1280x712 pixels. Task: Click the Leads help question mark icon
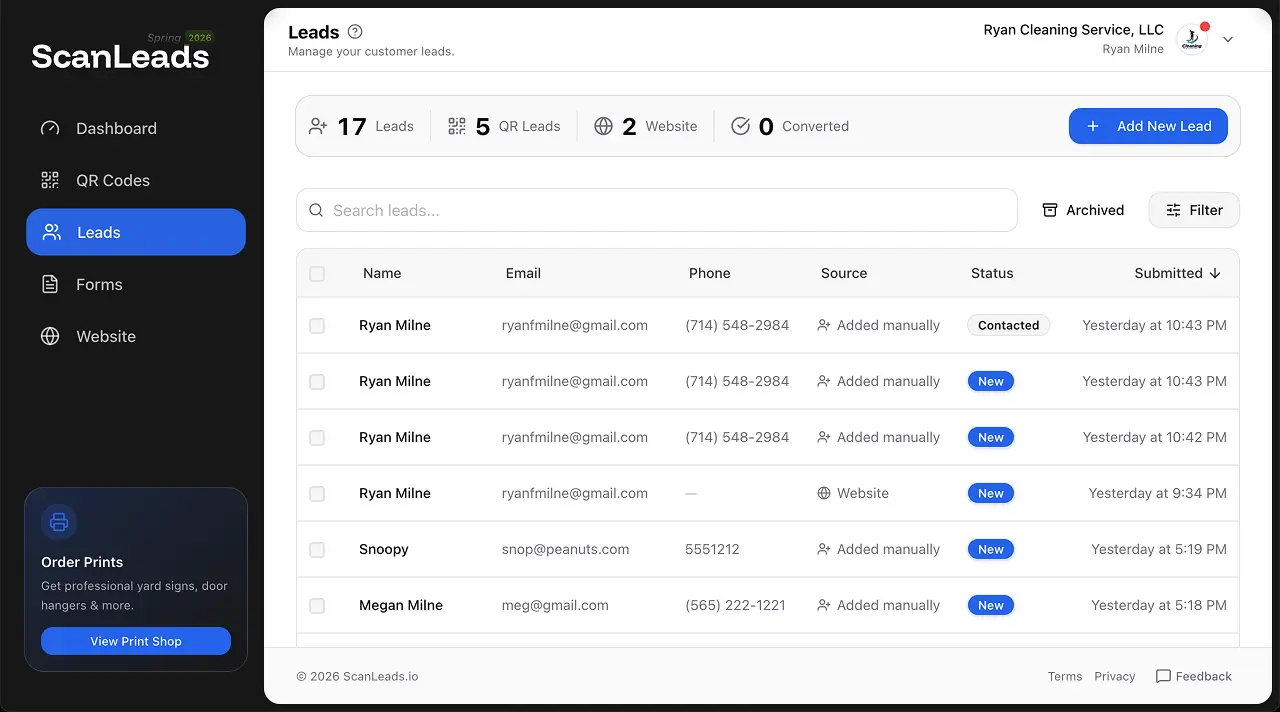(x=355, y=31)
